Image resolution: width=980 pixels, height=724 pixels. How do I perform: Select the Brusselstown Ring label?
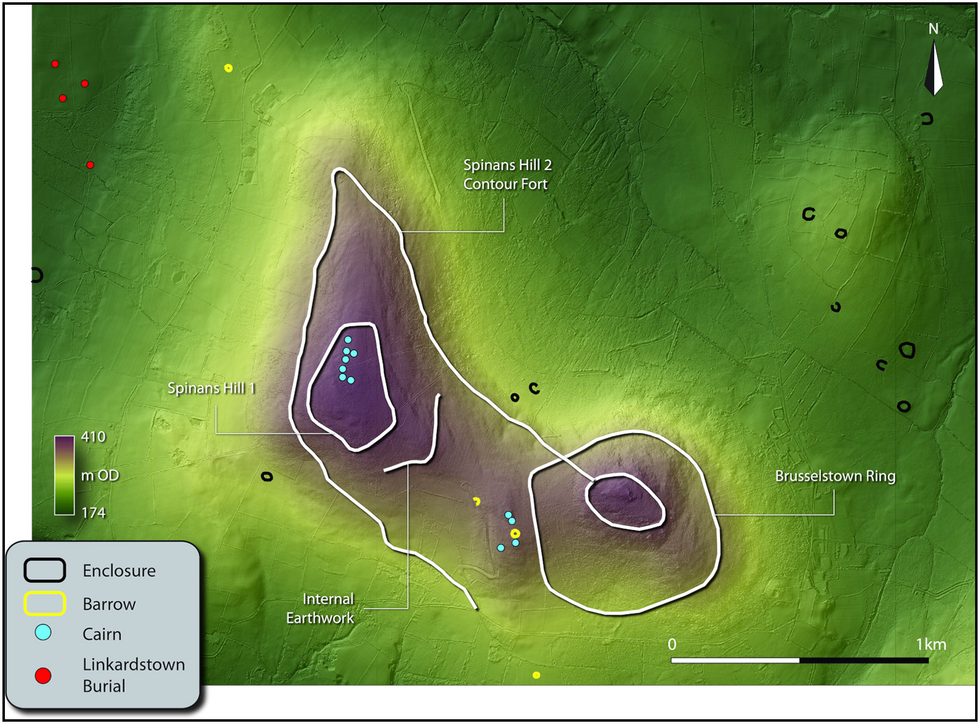pos(835,477)
